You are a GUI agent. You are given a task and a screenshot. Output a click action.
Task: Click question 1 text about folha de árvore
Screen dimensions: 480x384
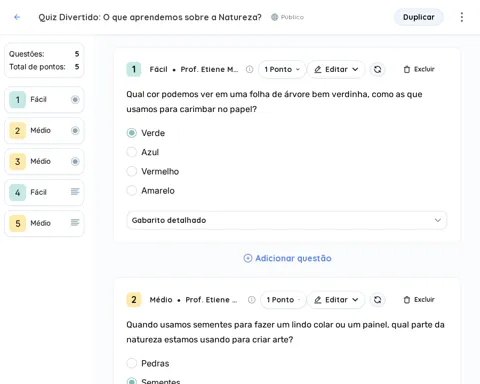coord(274,102)
